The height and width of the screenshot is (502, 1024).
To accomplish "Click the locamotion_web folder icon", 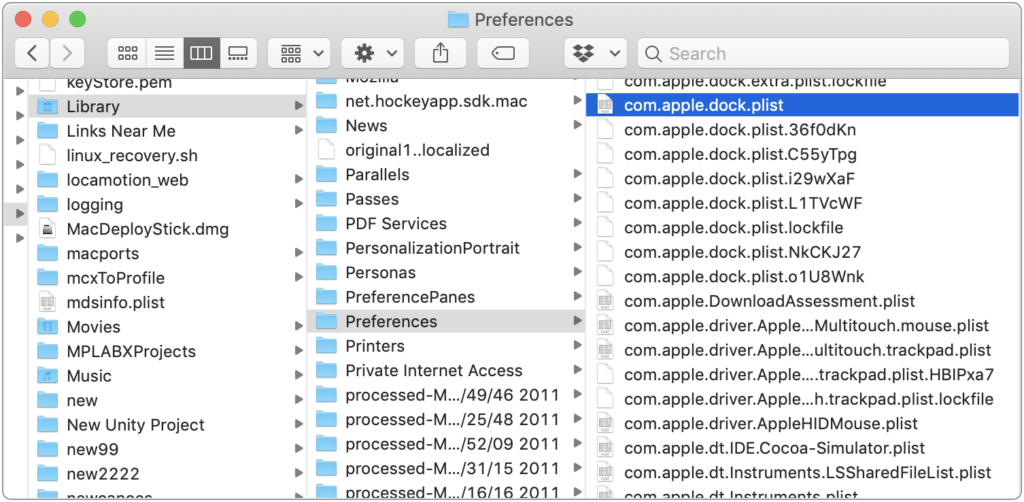I will coord(48,180).
